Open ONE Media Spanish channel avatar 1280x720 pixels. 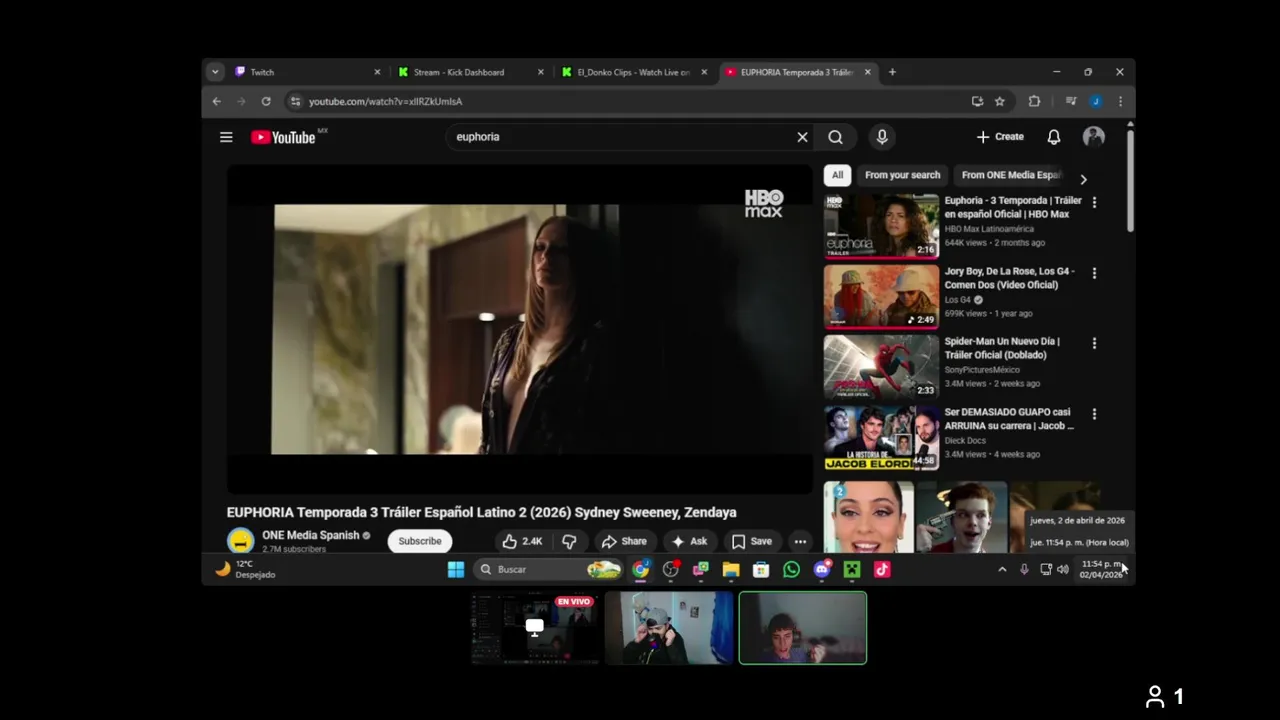click(240, 541)
